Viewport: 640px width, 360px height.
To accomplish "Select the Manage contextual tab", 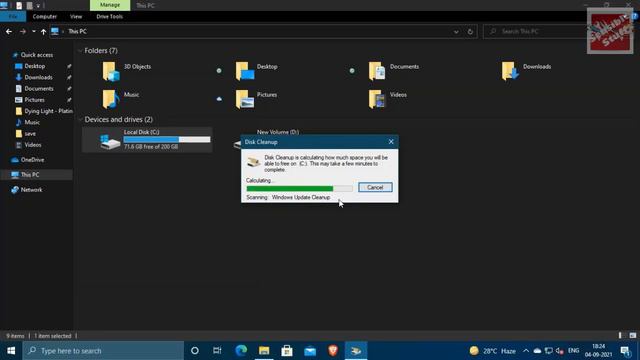I will pos(110,5).
